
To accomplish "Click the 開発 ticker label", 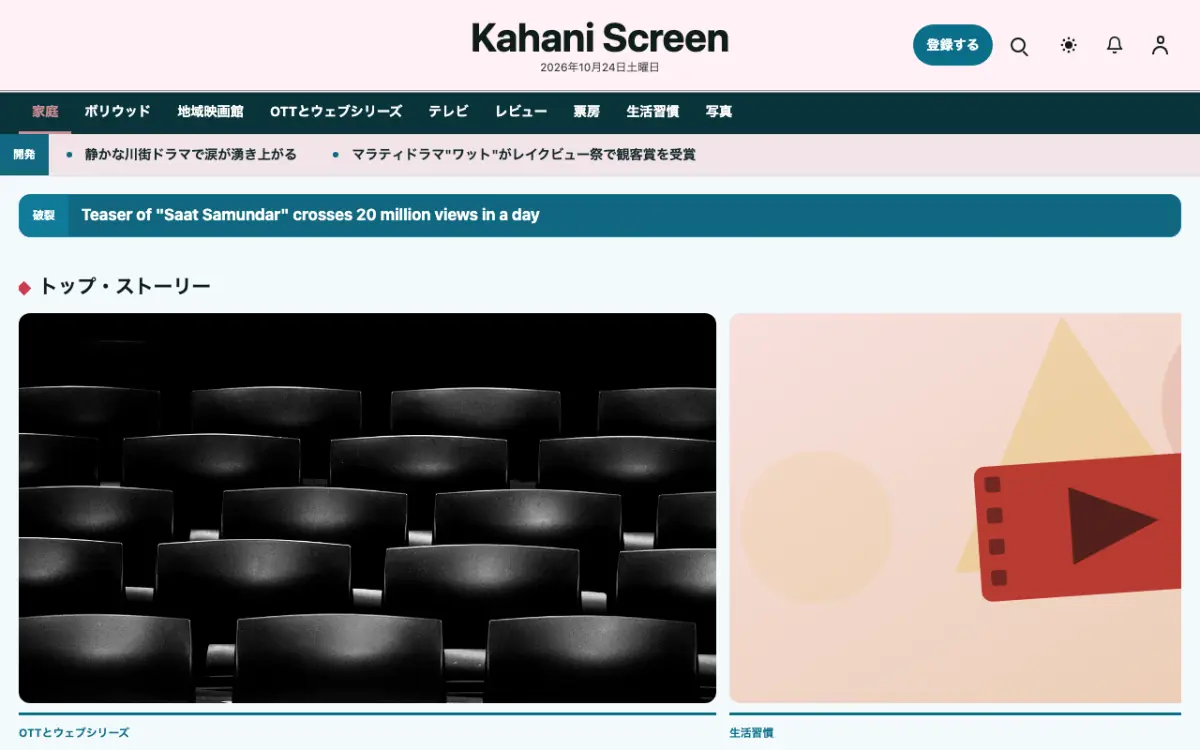I will (x=24, y=155).
